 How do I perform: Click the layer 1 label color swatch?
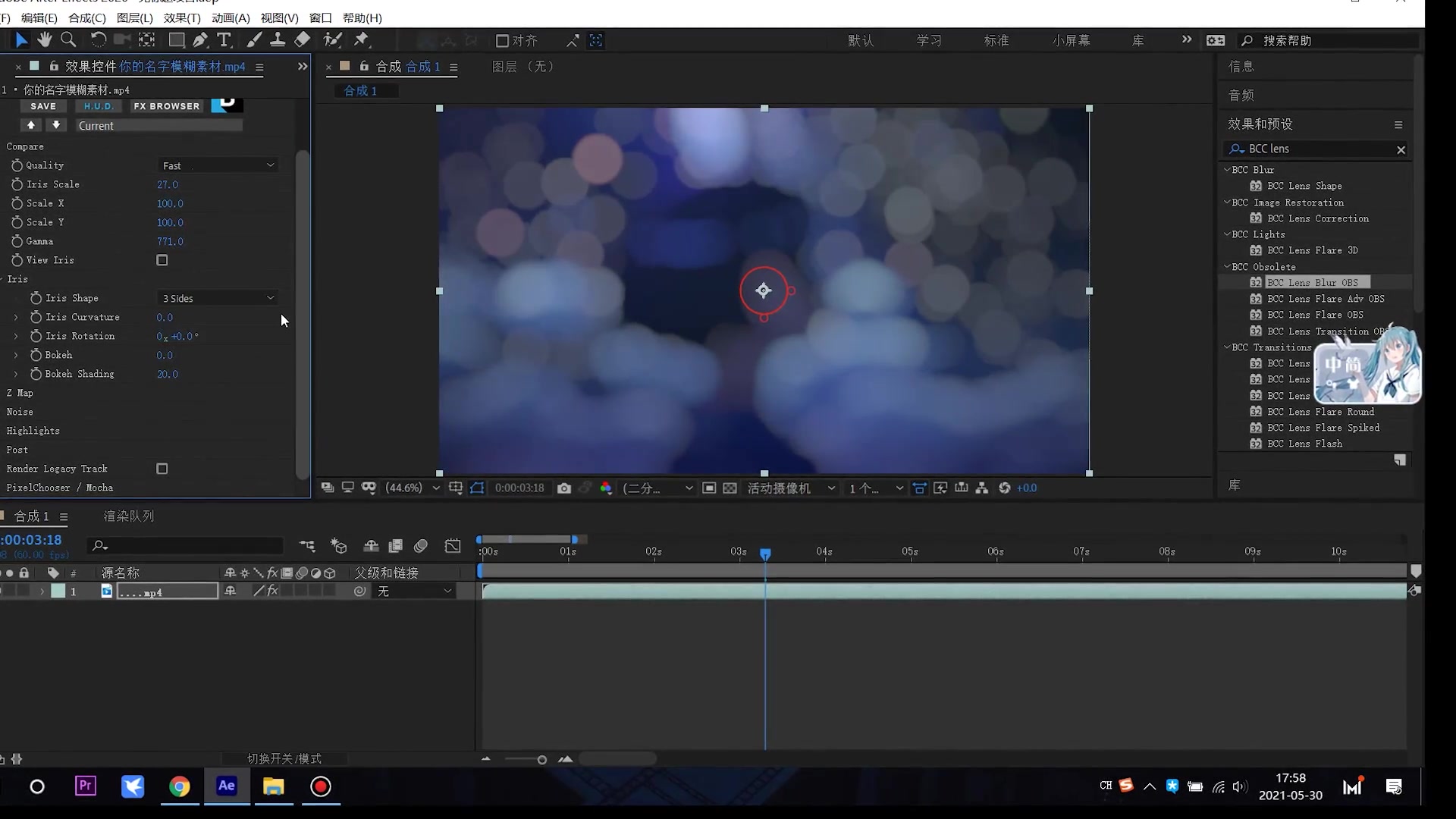point(58,591)
